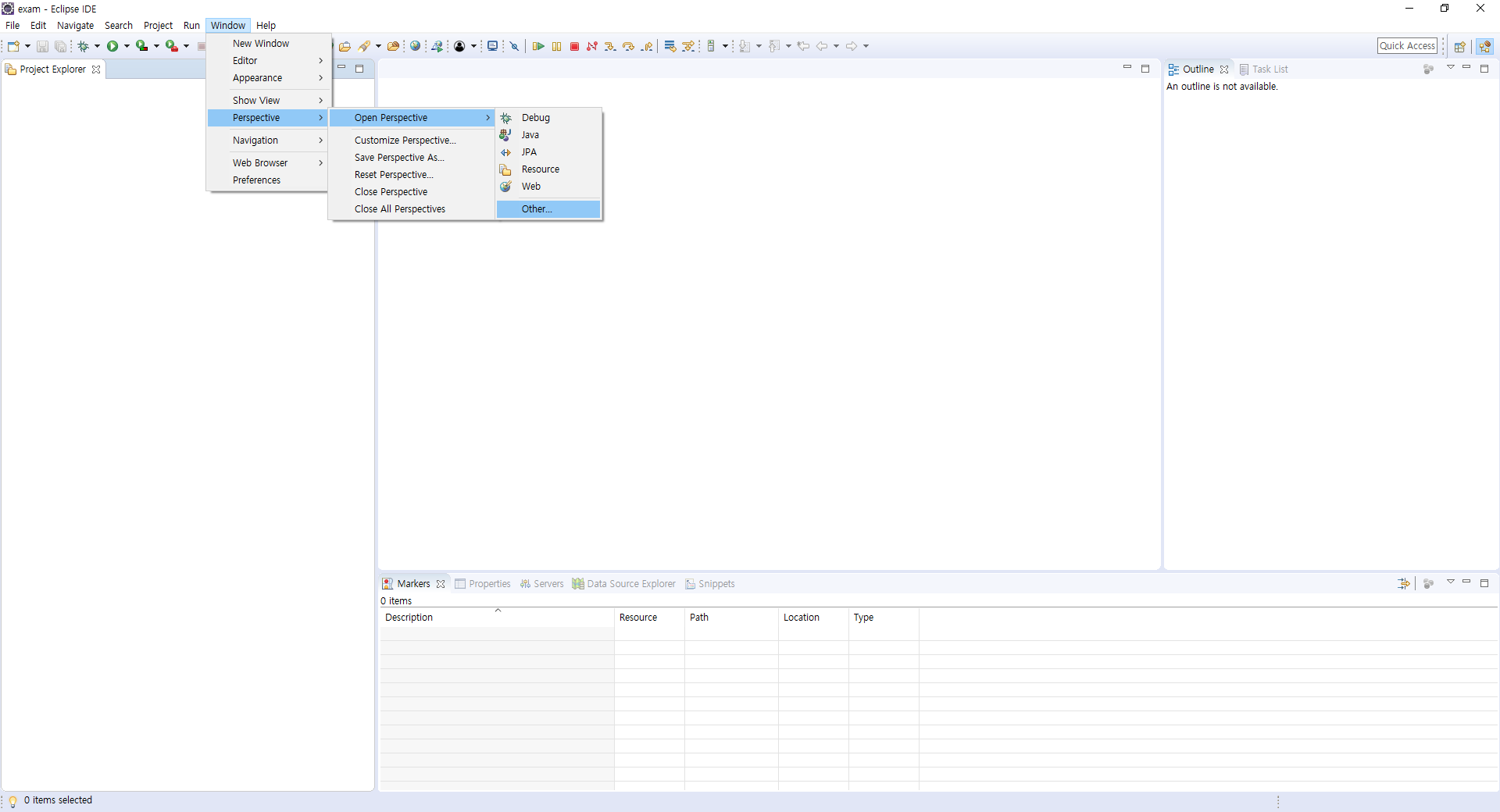Image resolution: width=1500 pixels, height=812 pixels.
Task: Open the Properties tab
Action: pos(483,583)
